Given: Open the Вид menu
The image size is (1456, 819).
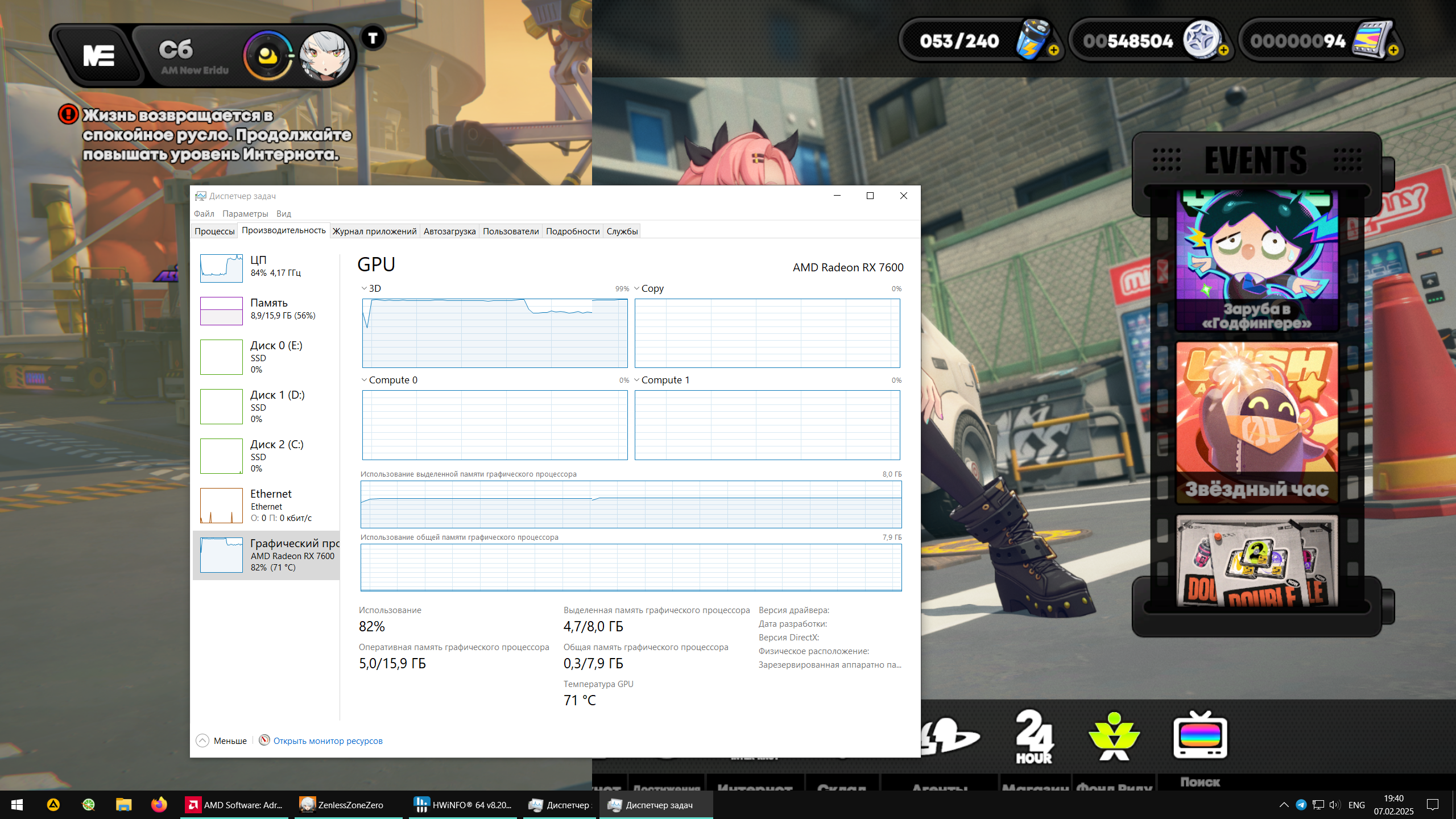Looking at the screenshot, I should point(284,213).
